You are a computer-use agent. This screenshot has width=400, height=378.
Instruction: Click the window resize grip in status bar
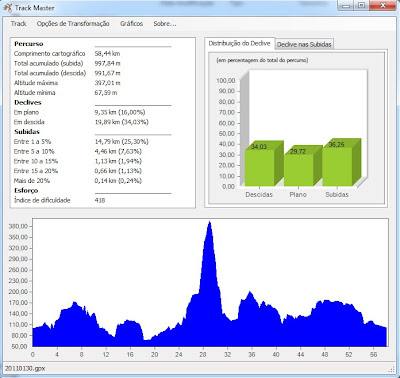391,369
